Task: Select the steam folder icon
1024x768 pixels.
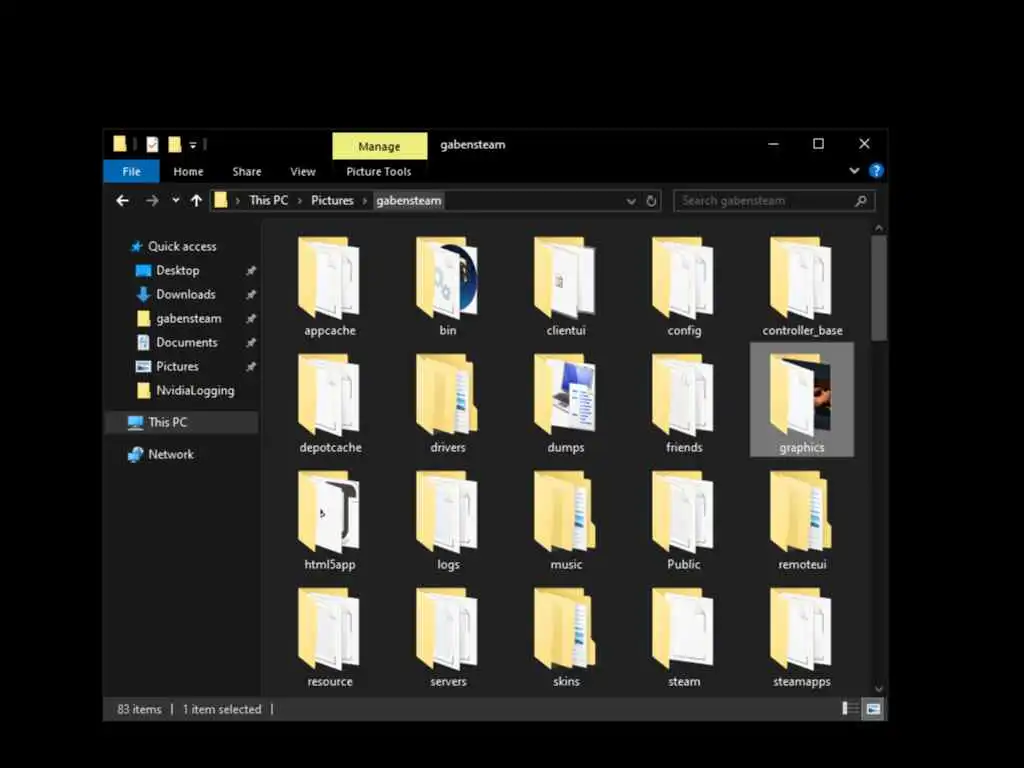Action: (x=683, y=629)
